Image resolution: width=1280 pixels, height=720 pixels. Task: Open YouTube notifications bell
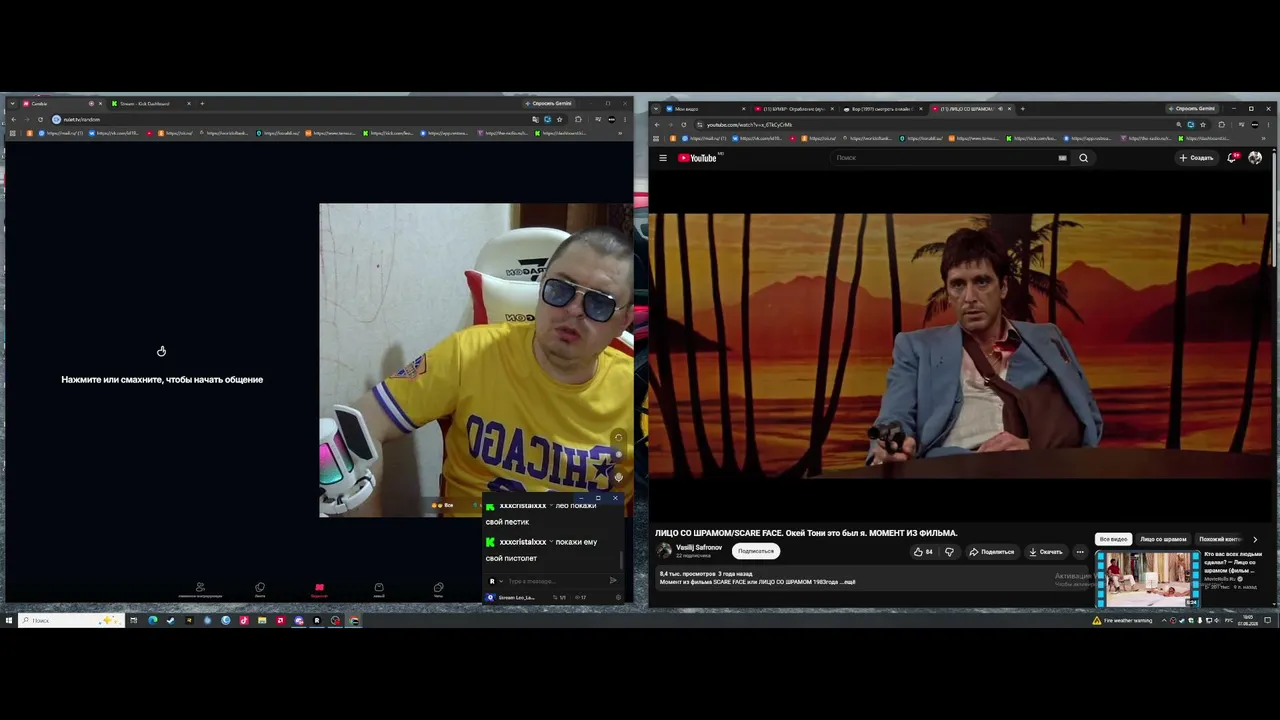pyautogui.click(x=1232, y=158)
